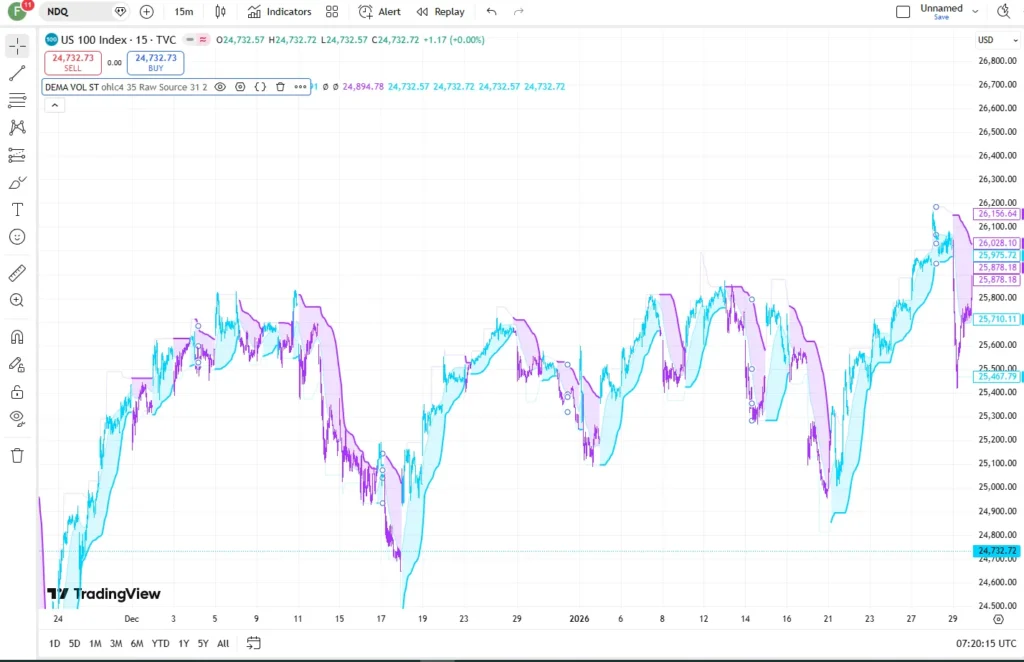Screen dimensions: 1024x662
Task: Toggle lock all drawings
Action: click(x=18, y=392)
